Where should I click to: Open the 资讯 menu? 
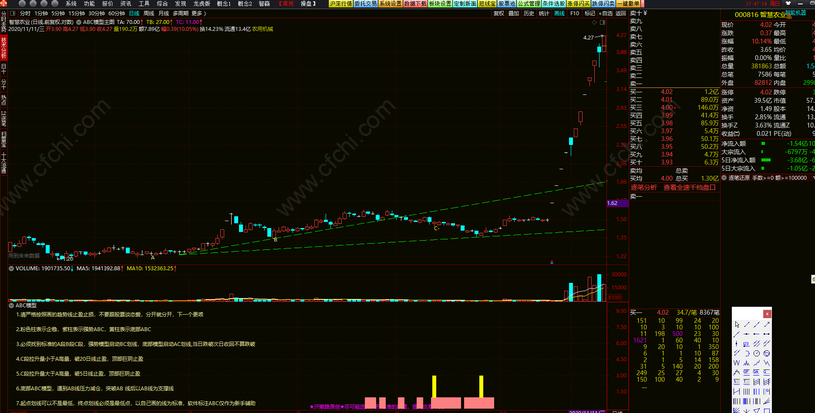[x=126, y=4]
